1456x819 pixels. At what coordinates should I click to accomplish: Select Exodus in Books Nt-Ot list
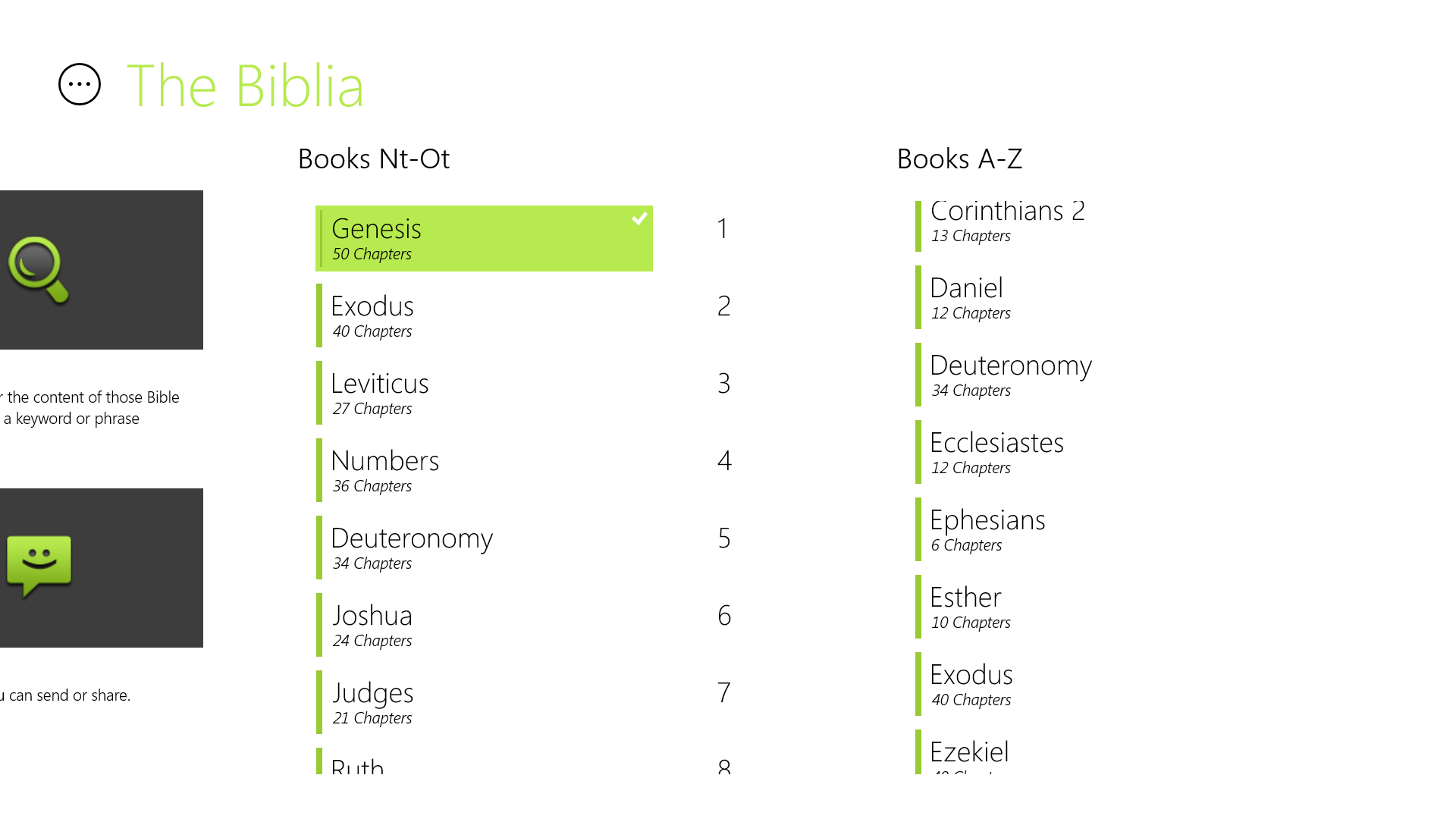[x=484, y=316]
